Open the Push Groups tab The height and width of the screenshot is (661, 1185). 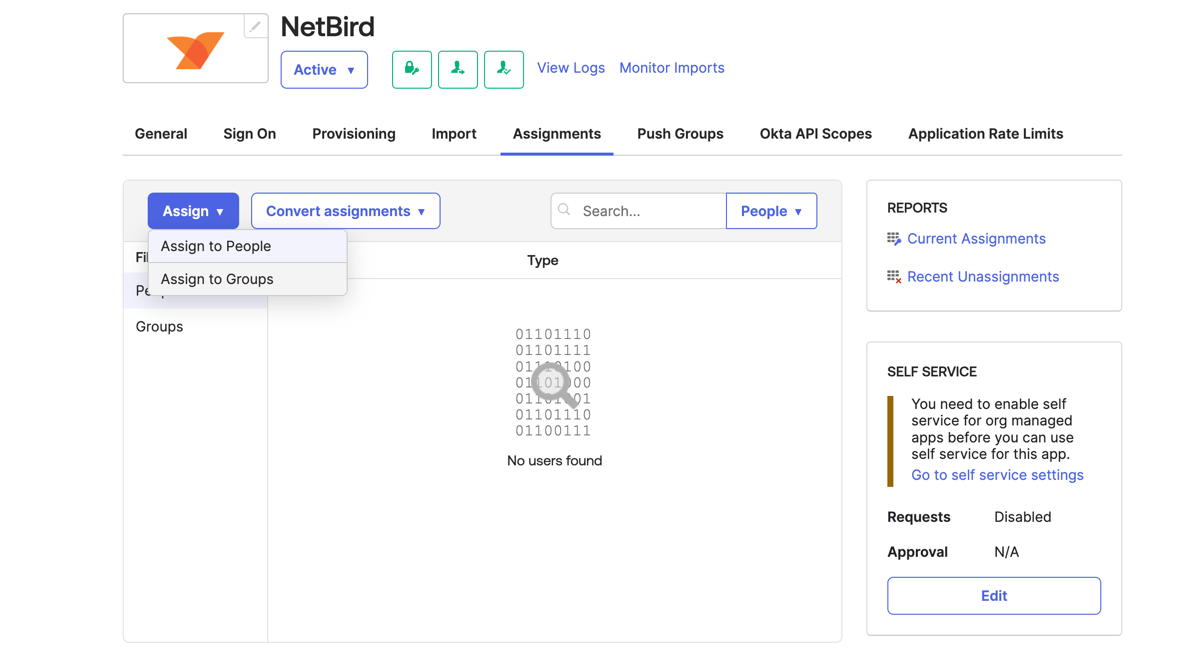[x=680, y=134]
